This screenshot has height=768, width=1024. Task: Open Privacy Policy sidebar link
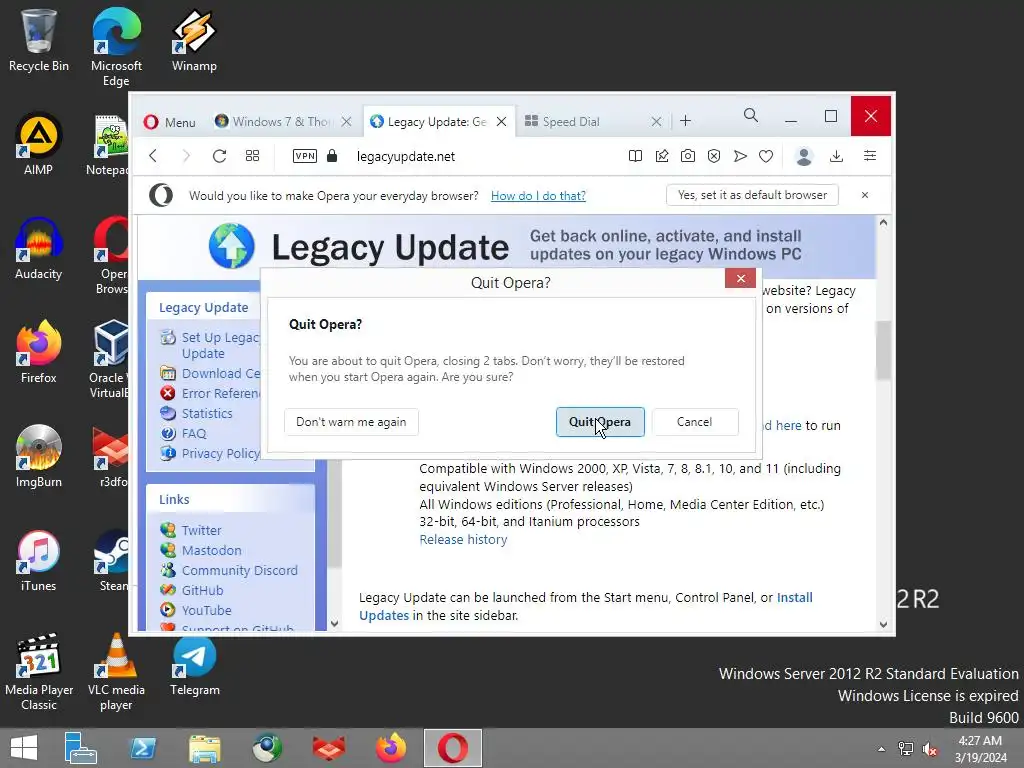[220, 453]
